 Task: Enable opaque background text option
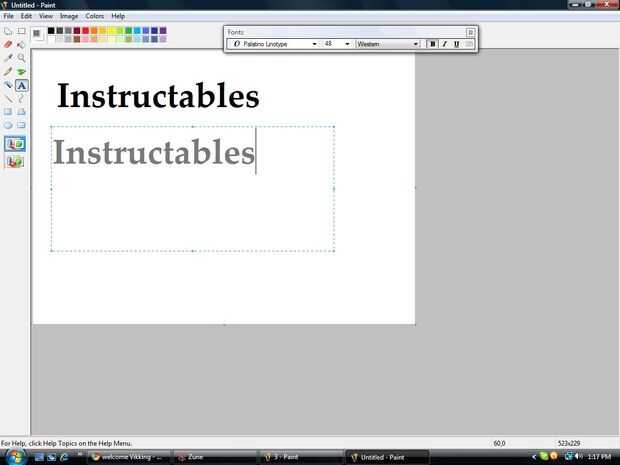coord(15,144)
